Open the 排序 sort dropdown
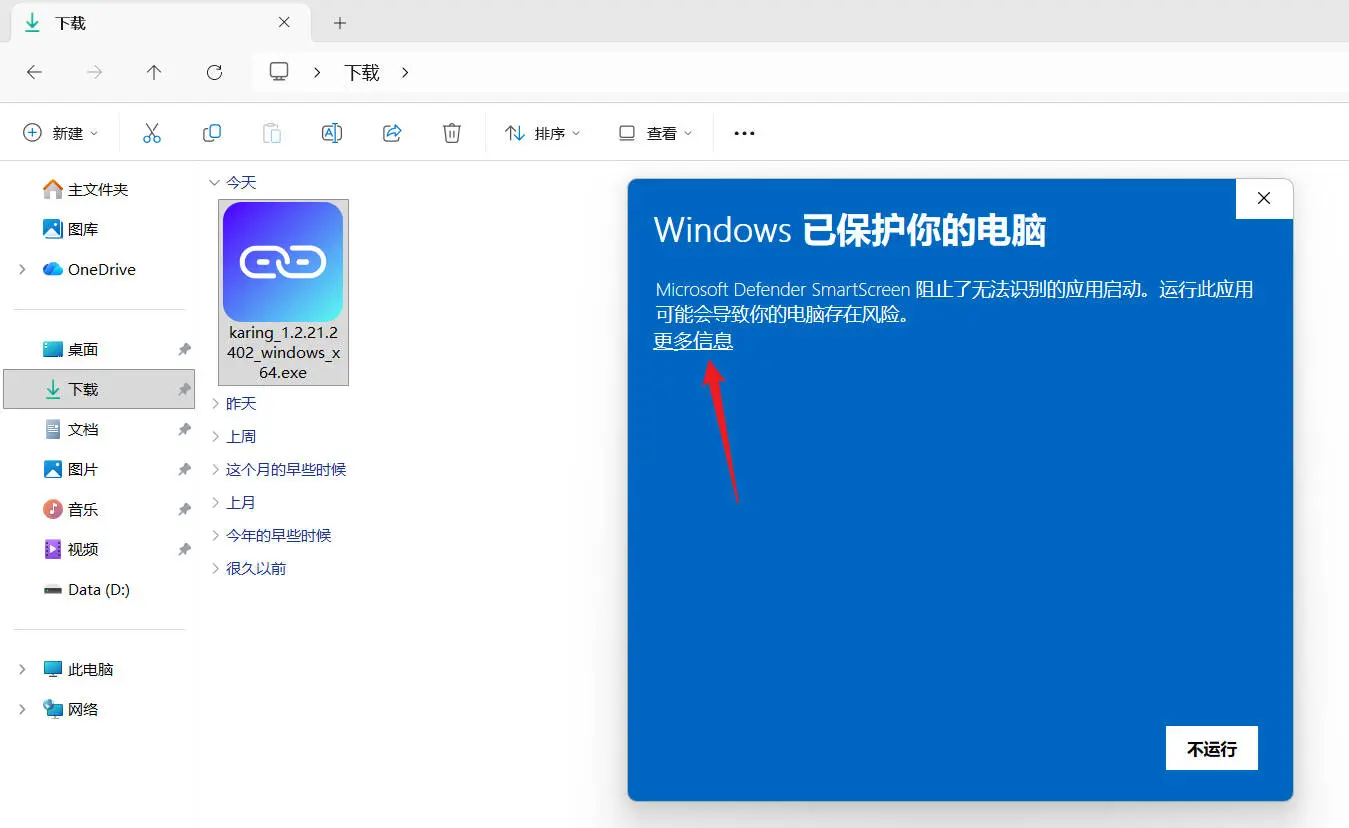The height and width of the screenshot is (828, 1349). coord(543,133)
